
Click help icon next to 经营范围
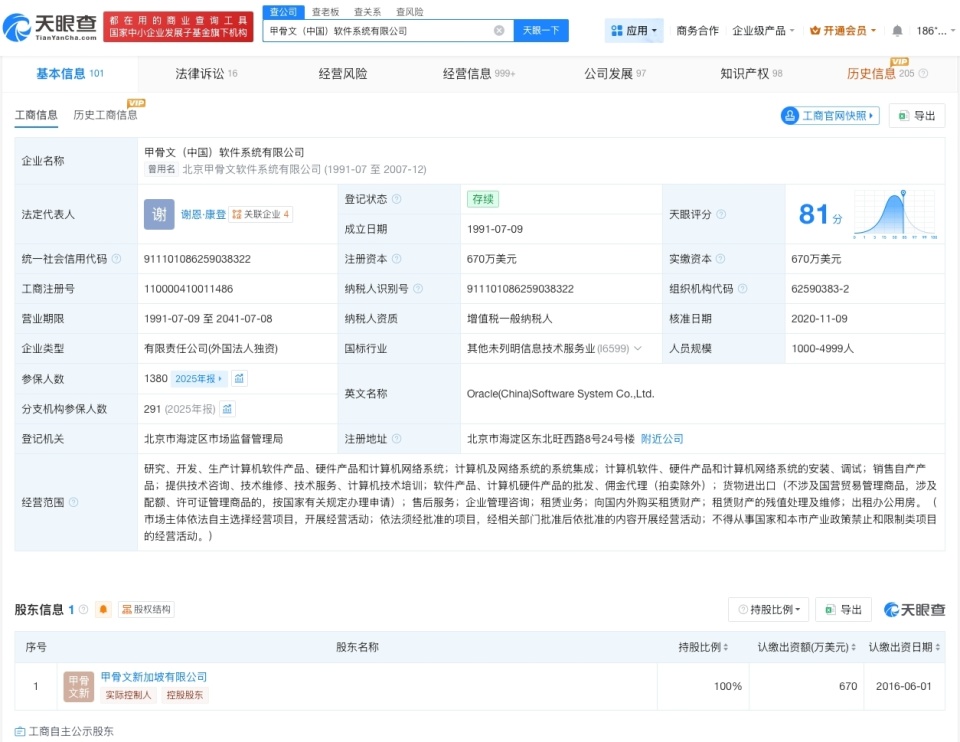point(73,502)
